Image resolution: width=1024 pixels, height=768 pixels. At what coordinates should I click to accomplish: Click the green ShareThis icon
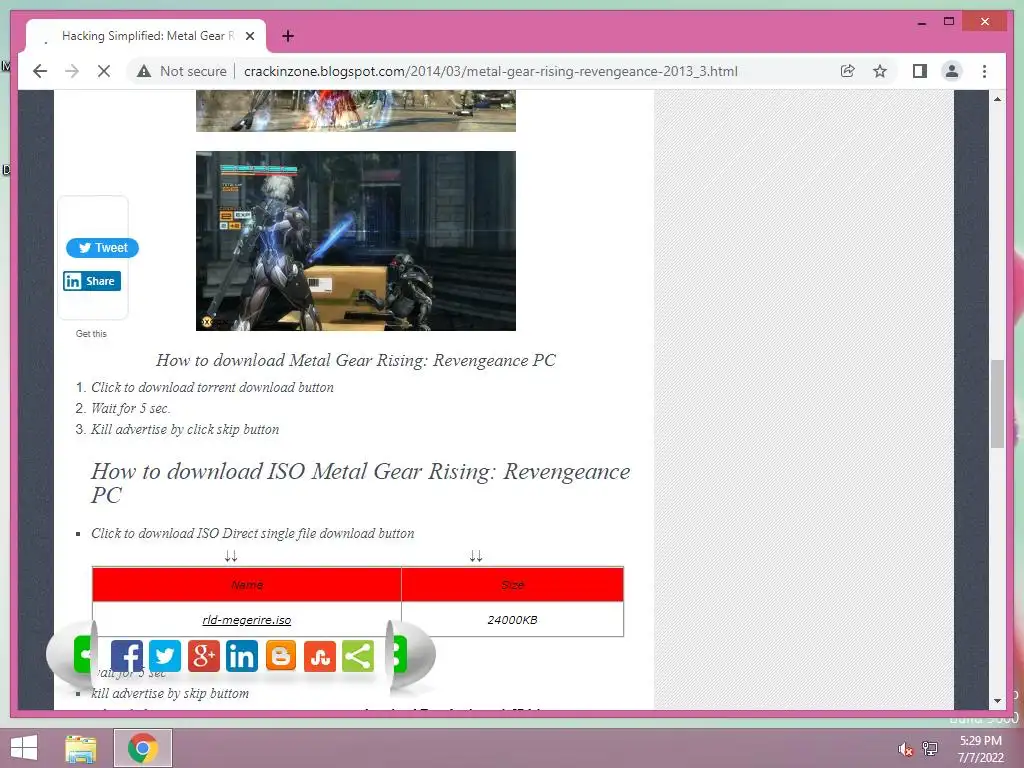tap(358, 656)
